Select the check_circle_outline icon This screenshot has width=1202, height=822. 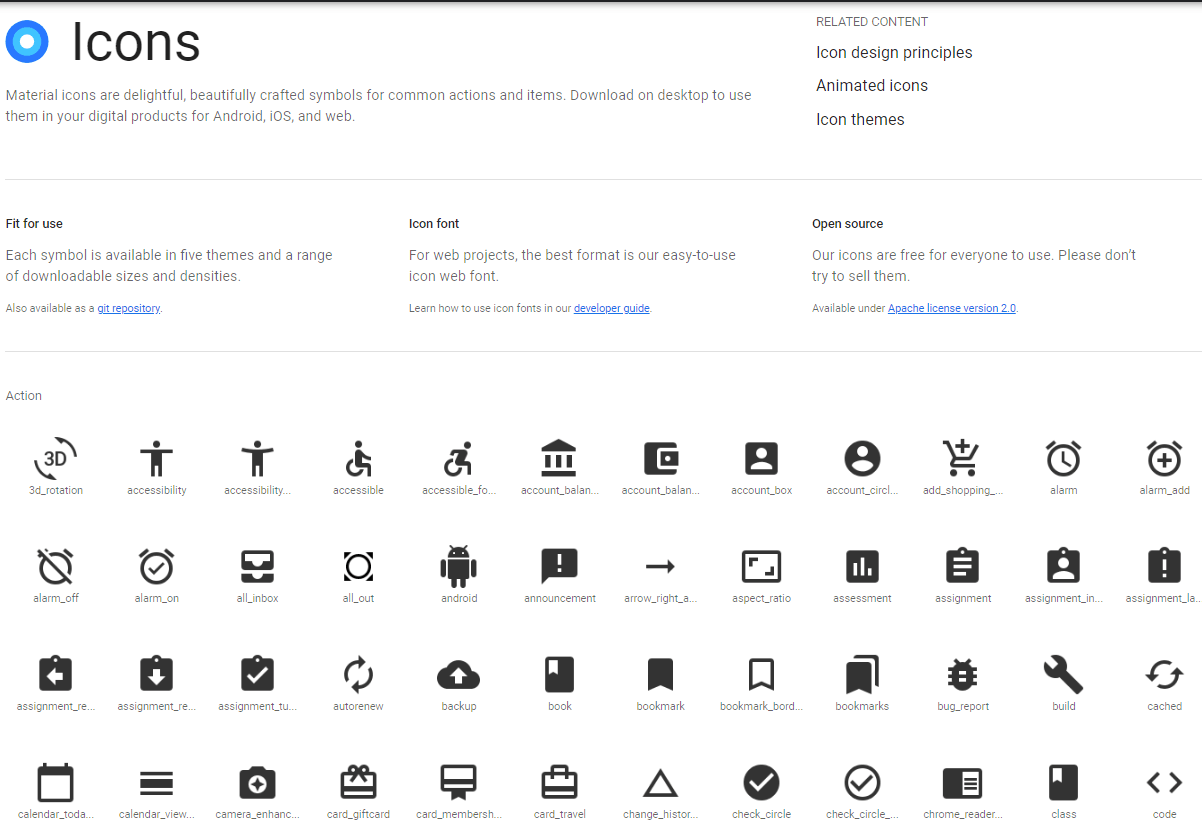point(862,782)
